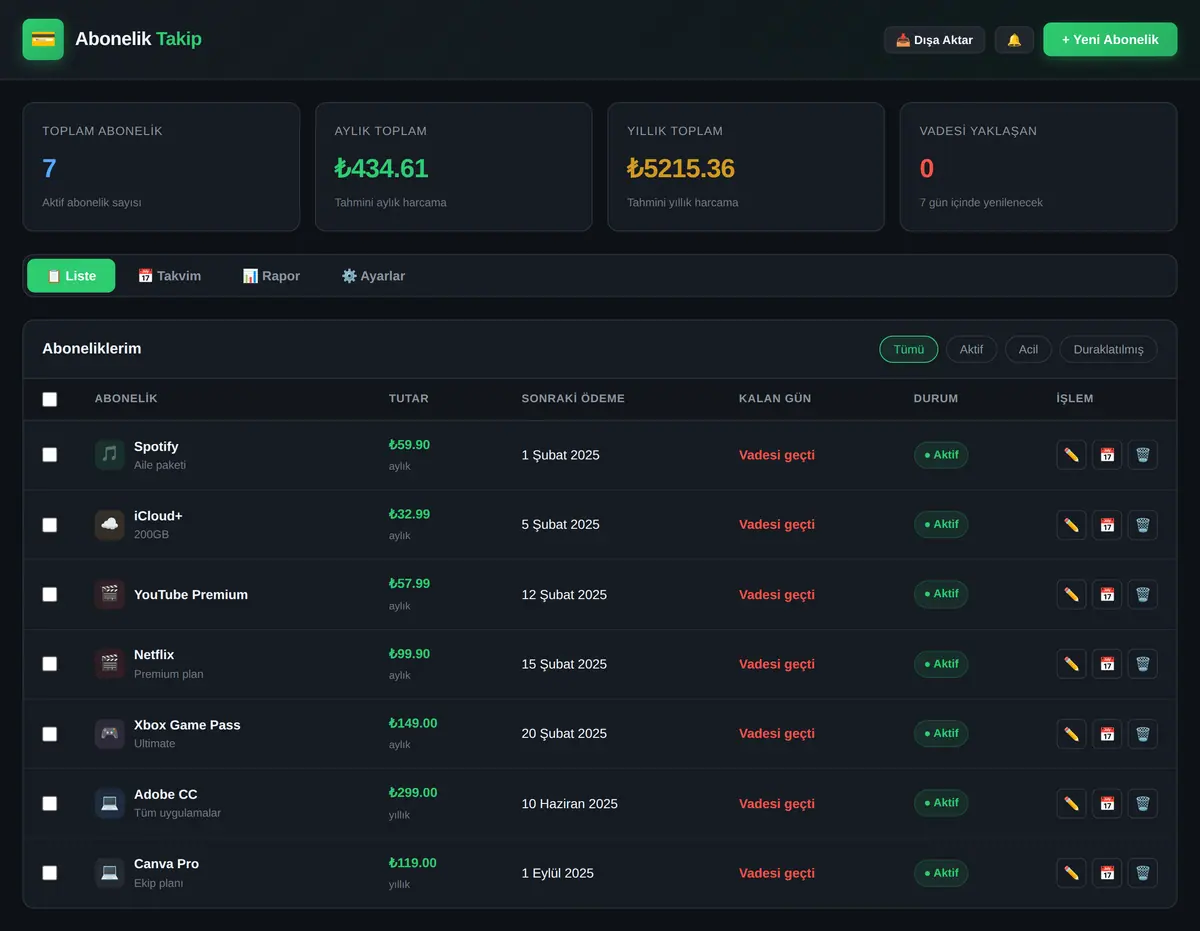This screenshot has width=1200, height=931.
Task: Filter the list by Tümü
Action: [x=909, y=349]
